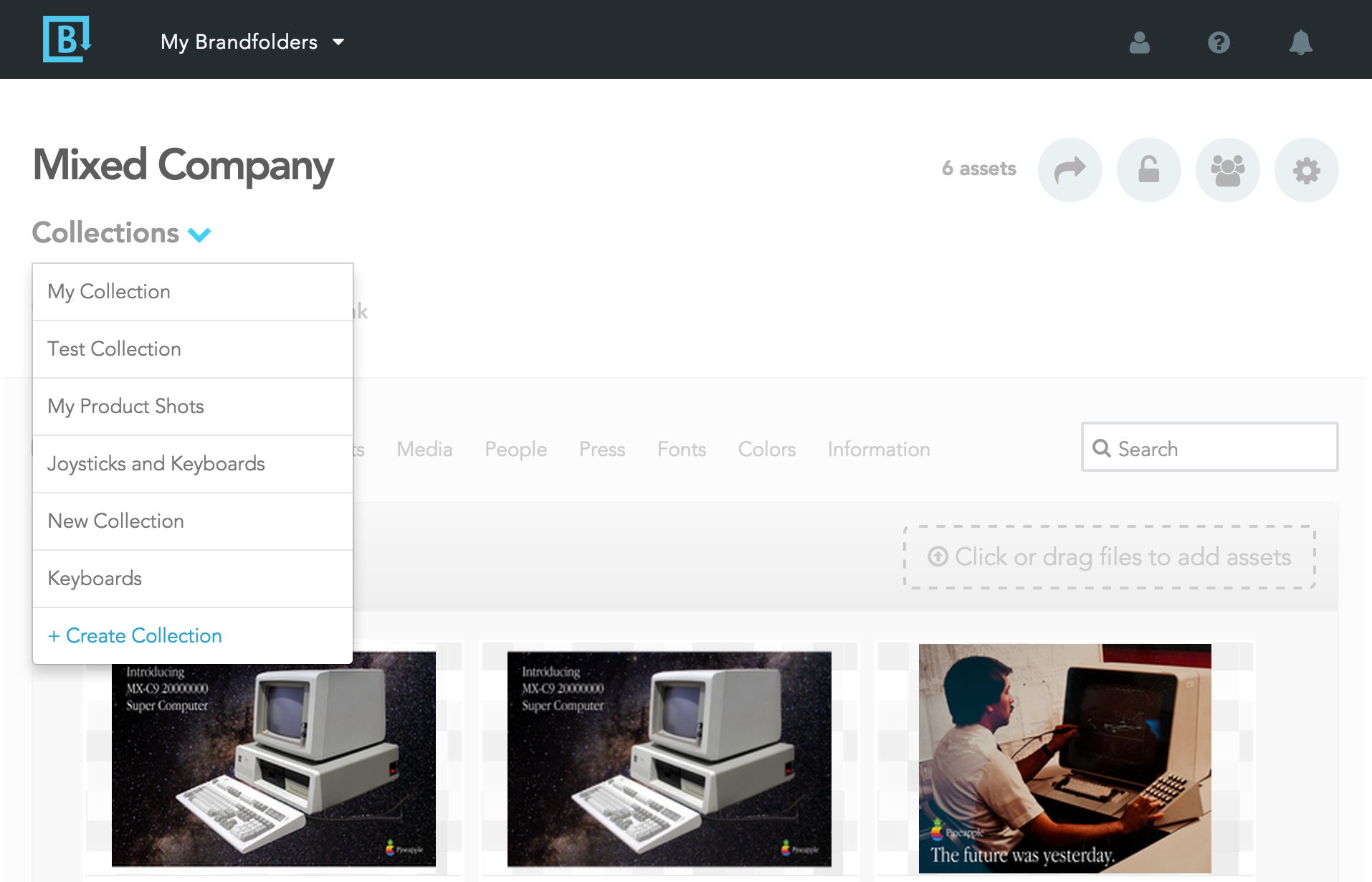Toggle the privacy lock icon
Image resolution: width=1372 pixels, height=882 pixels.
click(1148, 170)
